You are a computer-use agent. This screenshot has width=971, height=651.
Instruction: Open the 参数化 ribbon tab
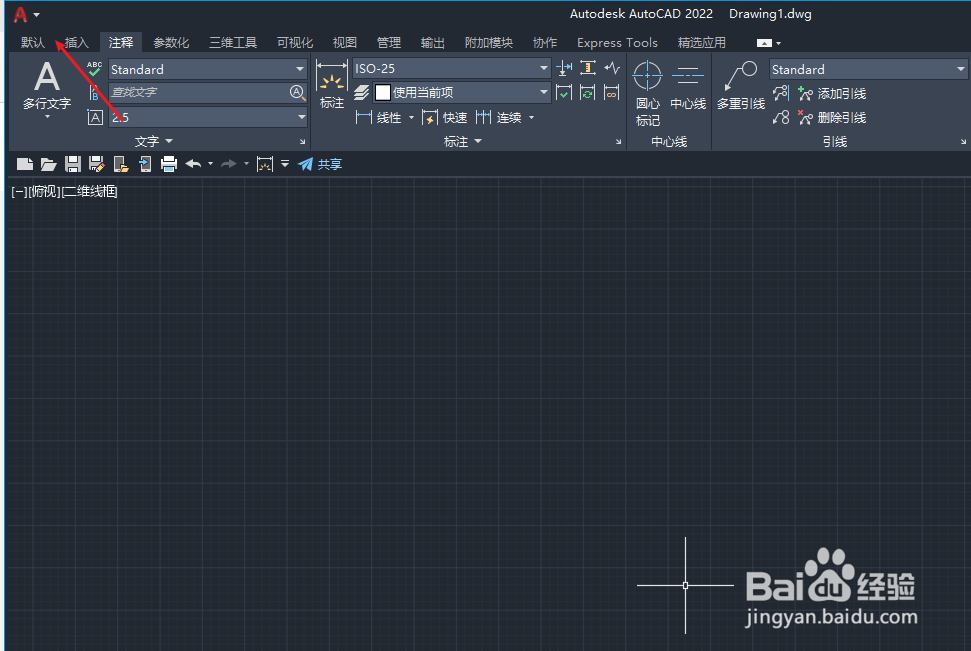tap(171, 42)
